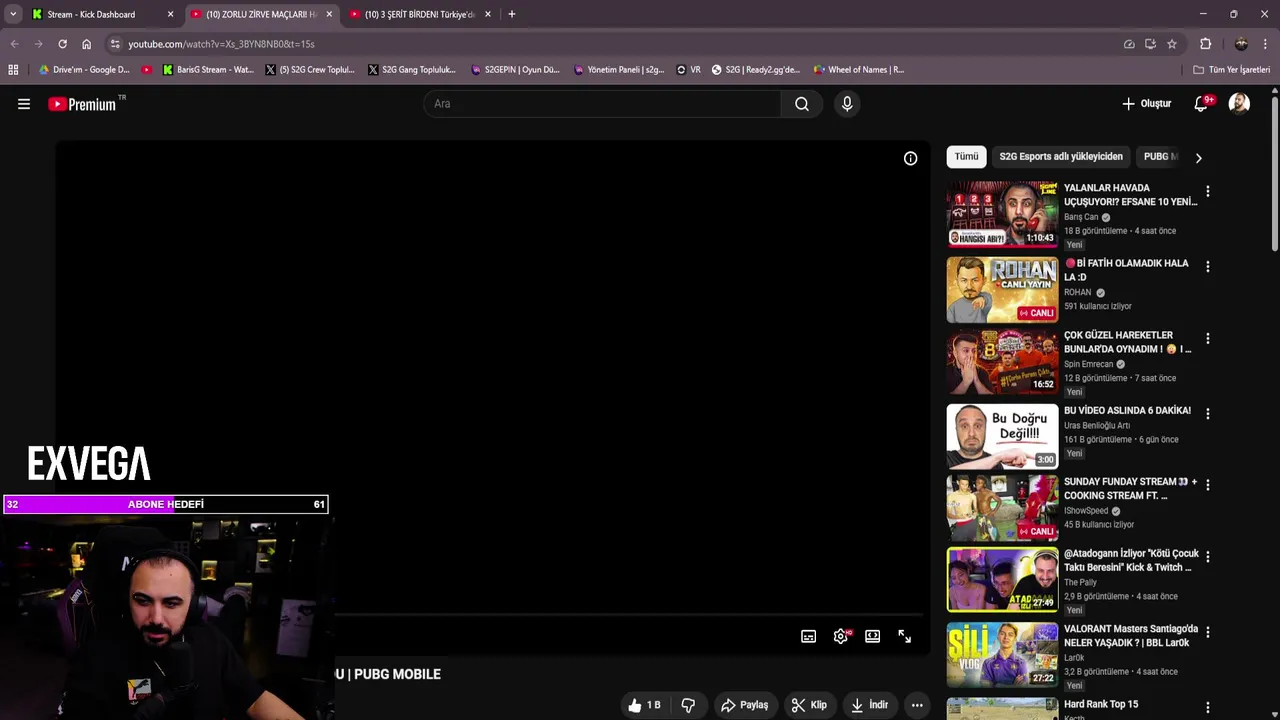Open BarisG Stream bookmark
The width and height of the screenshot is (1280, 720).
(208, 70)
